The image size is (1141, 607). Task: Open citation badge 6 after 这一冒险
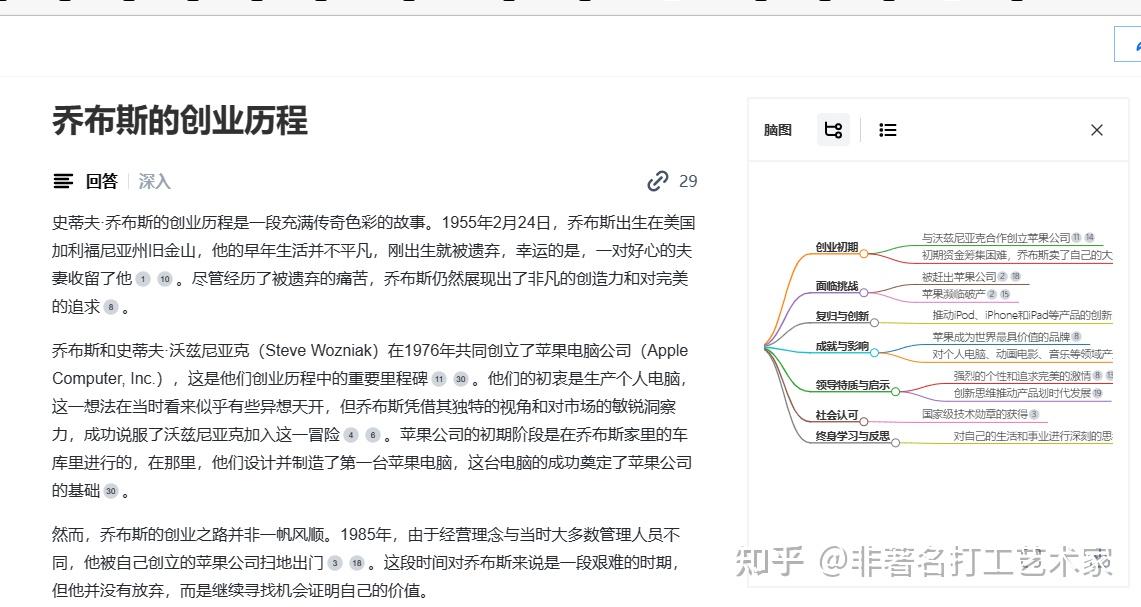pyautogui.click(x=373, y=435)
